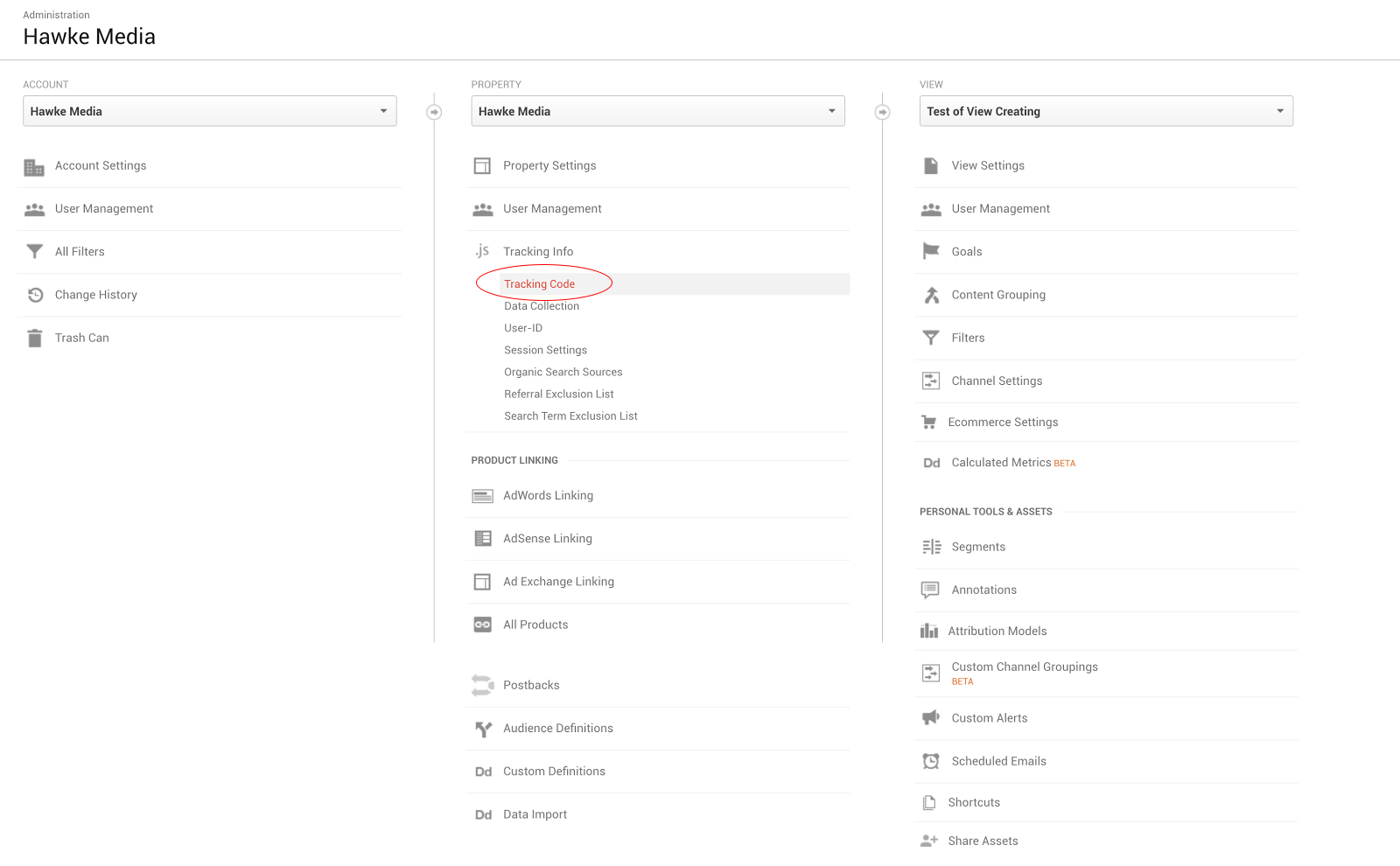Click the Channel Settings icon
Viewport: 1400px width, 866px height.
(931, 381)
